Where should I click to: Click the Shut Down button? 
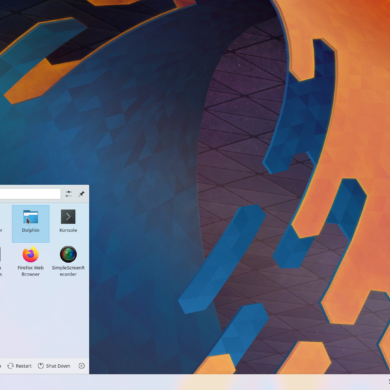click(54, 366)
